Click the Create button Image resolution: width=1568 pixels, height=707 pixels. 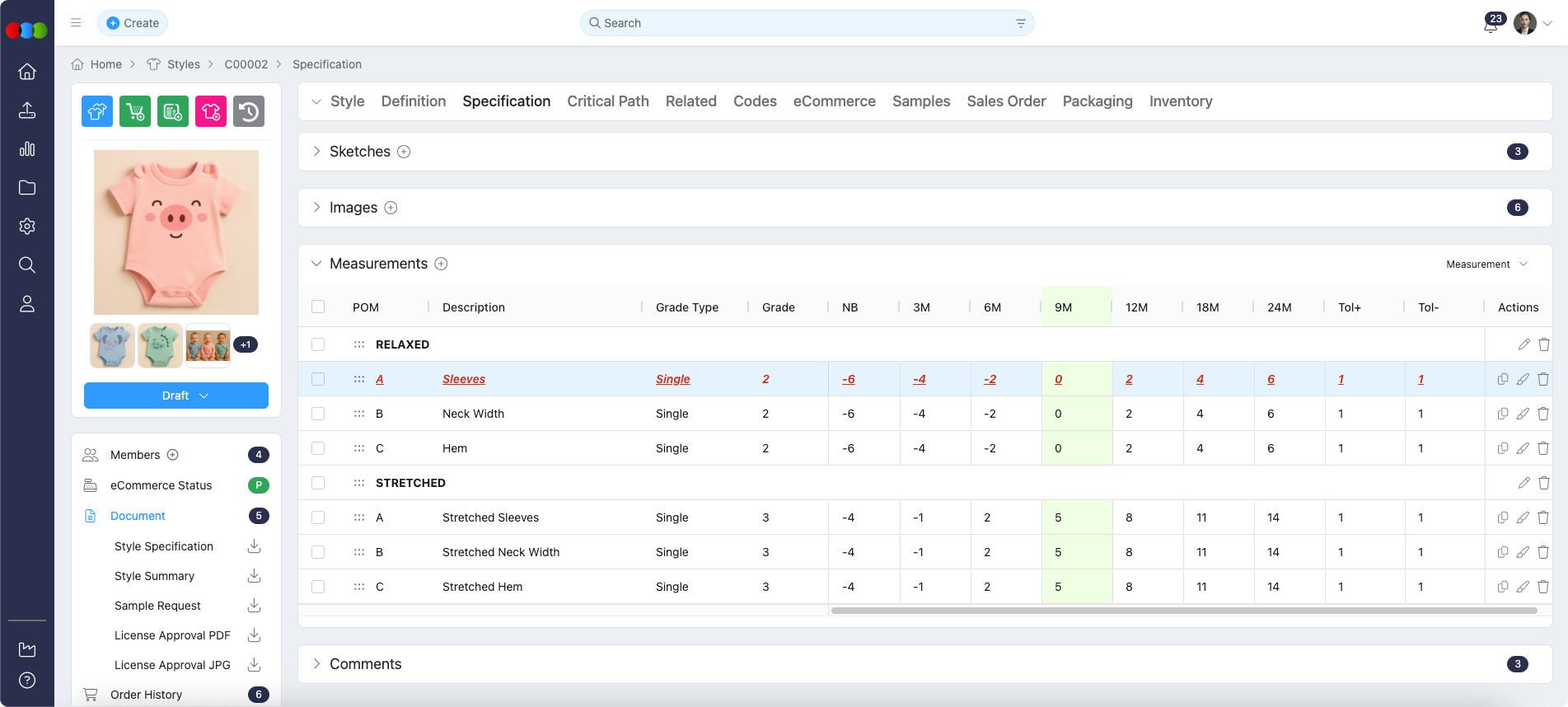(x=133, y=23)
